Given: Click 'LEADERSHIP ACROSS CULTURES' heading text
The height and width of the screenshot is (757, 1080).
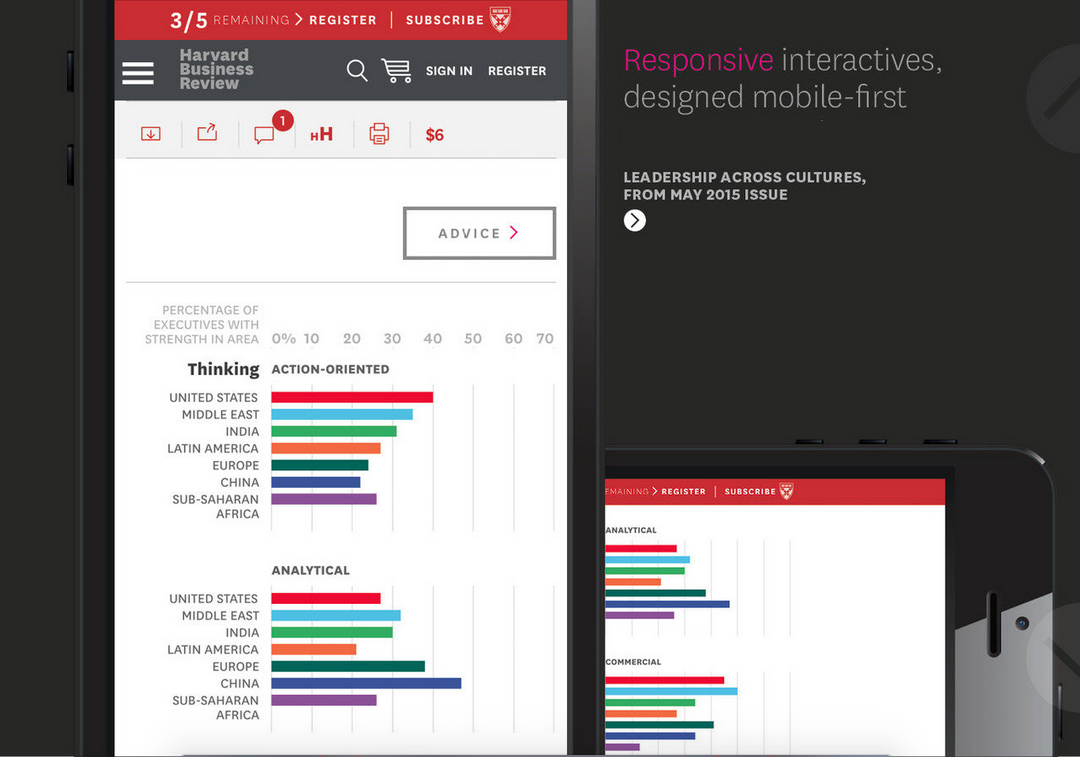Looking at the screenshot, I should (x=745, y=177).
